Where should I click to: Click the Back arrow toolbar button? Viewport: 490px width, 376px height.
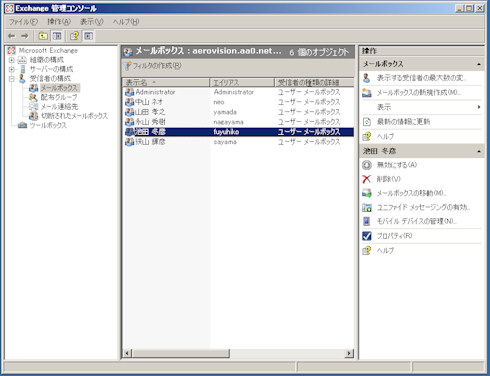coord(12,36)
